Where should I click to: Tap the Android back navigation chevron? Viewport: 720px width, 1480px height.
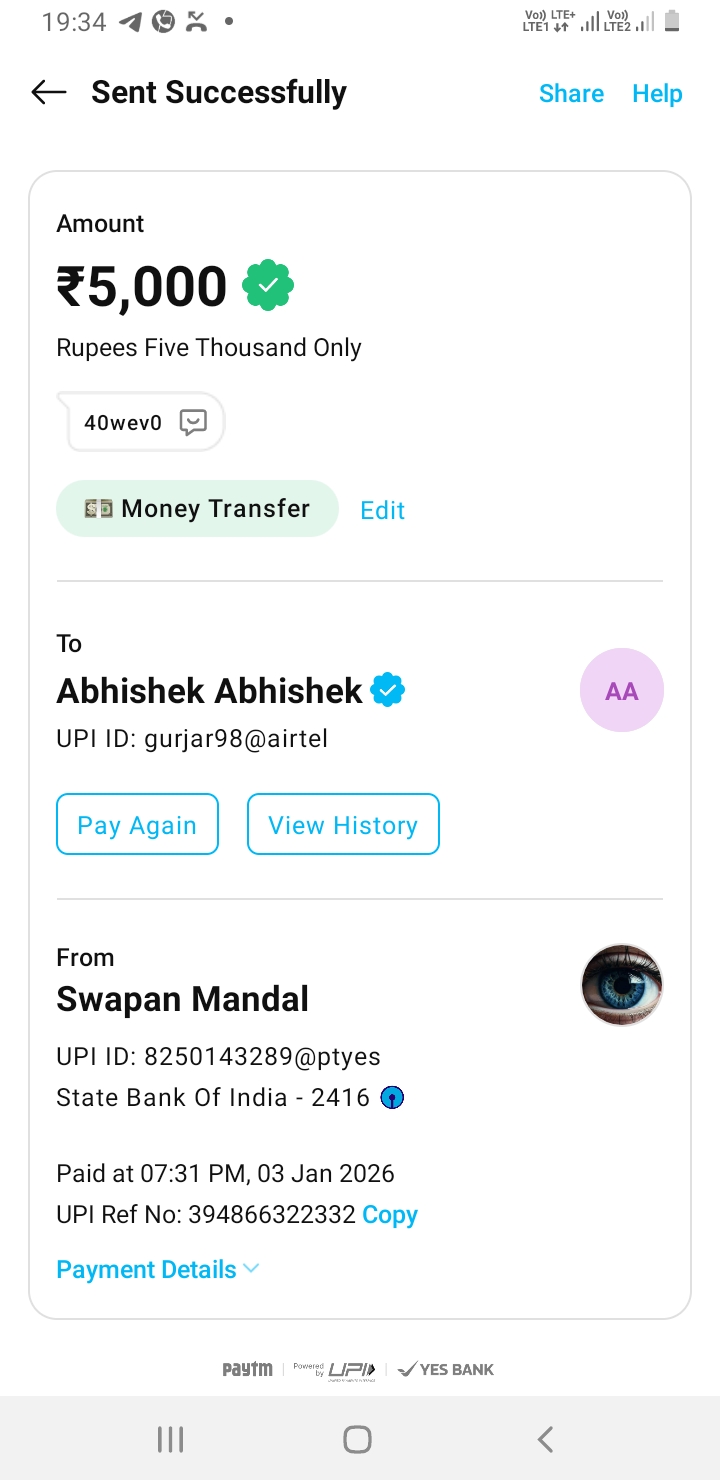[545, 1439]
